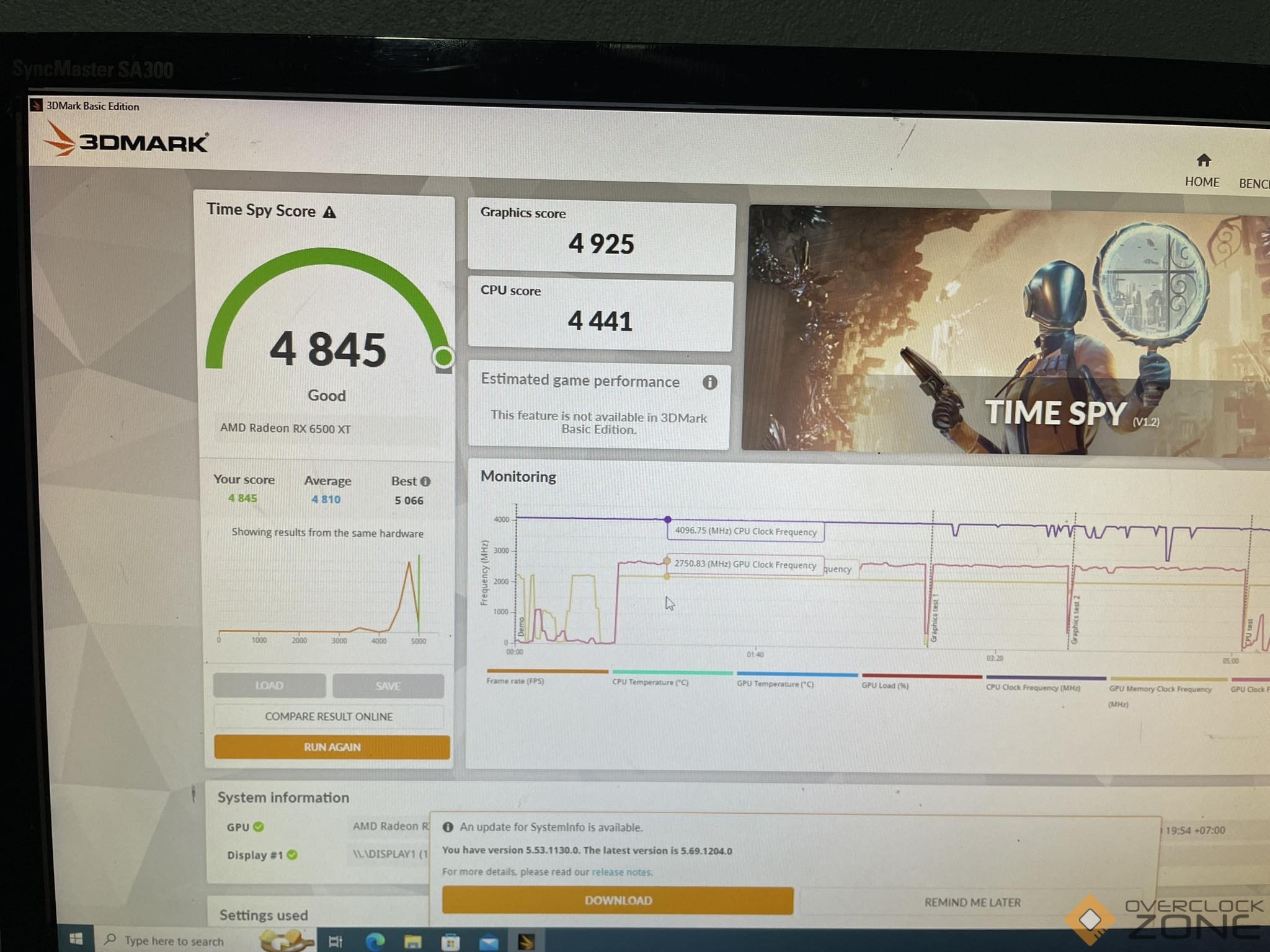Click the 3DMark taskbar icon
1270x952 pixels.
(x=526, y=942)
